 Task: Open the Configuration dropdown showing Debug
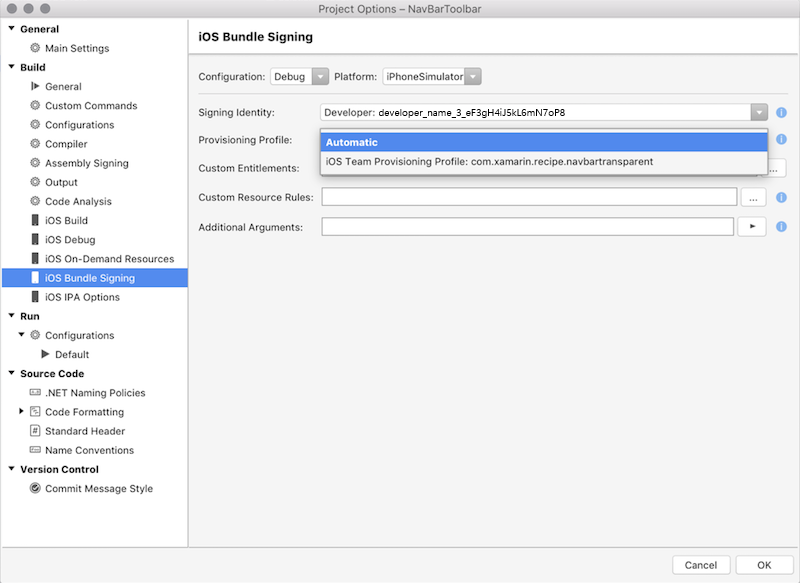coord(298,76)
